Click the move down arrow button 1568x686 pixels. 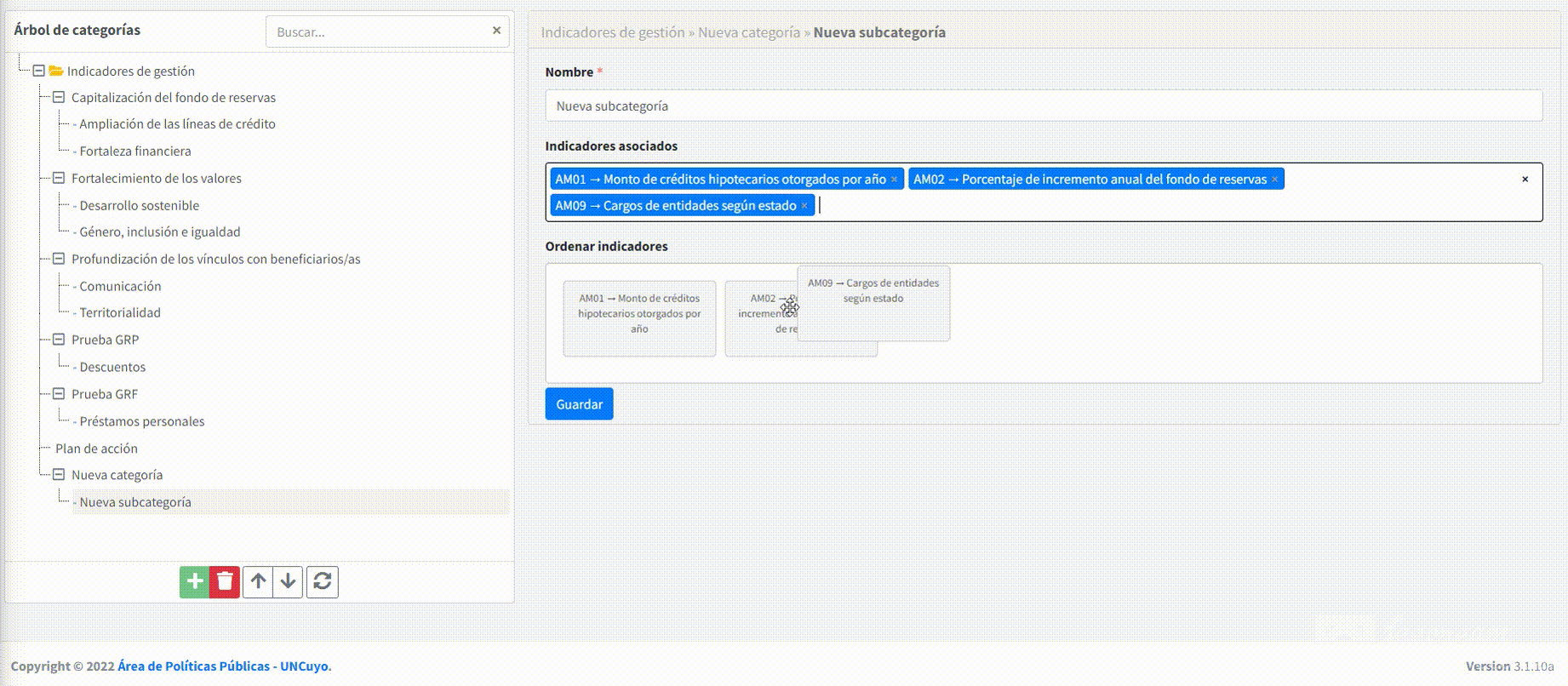point(289,582)
